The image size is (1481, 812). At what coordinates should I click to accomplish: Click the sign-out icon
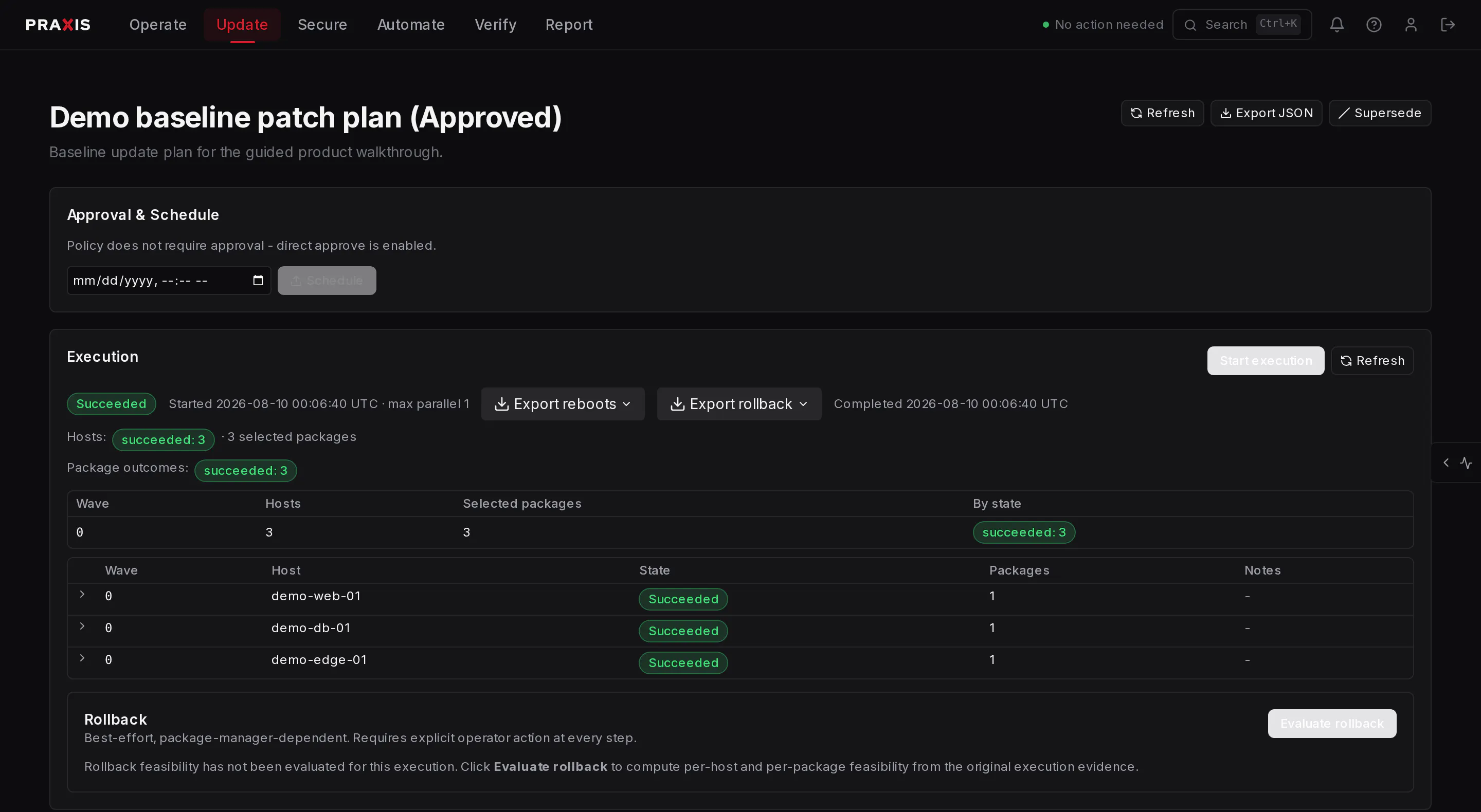pyautogui.click(x=1447, y=25)
